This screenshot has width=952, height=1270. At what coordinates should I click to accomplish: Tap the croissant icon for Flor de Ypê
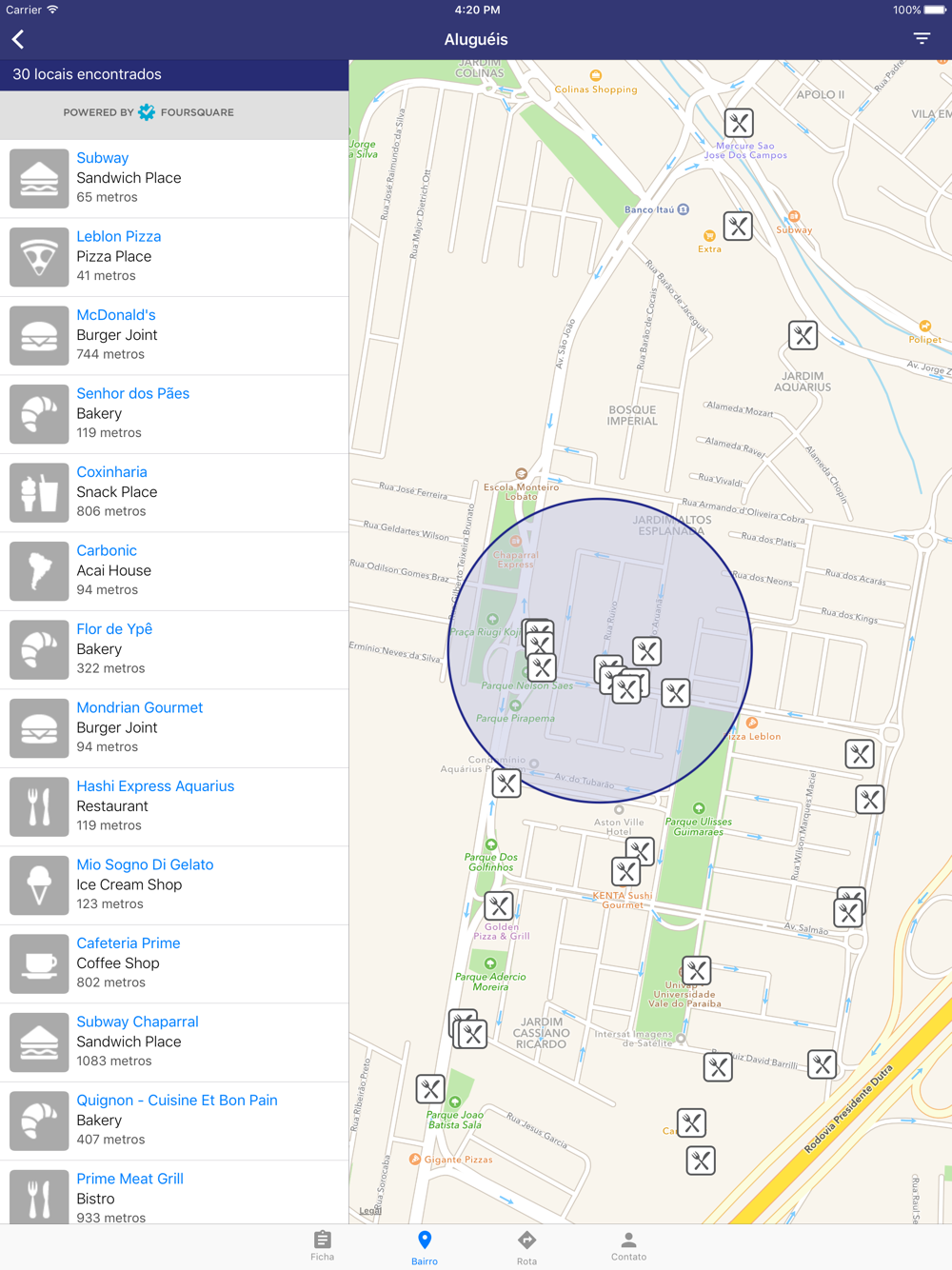[39, 649]
